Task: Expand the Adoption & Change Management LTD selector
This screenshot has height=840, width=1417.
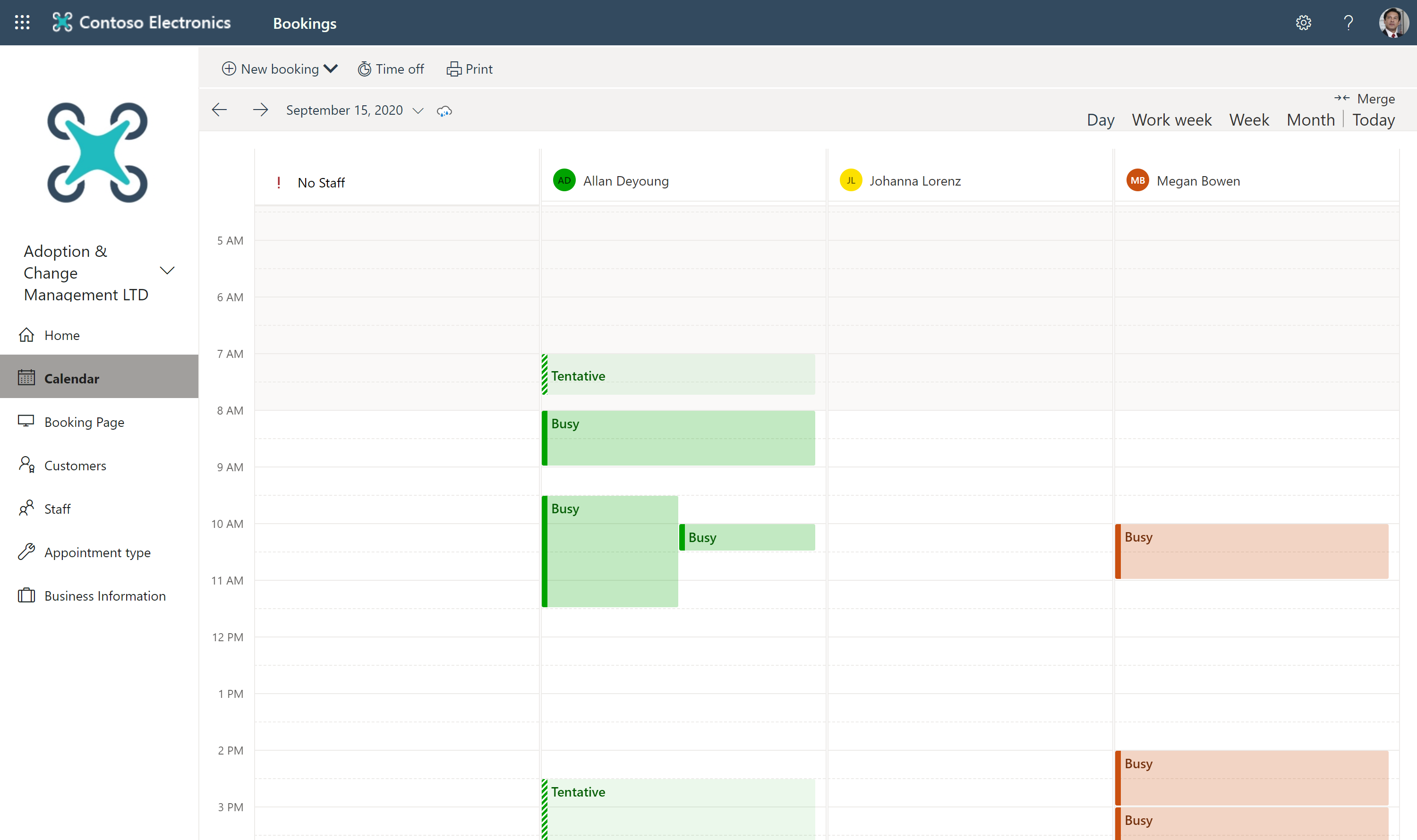Action: 167,271
